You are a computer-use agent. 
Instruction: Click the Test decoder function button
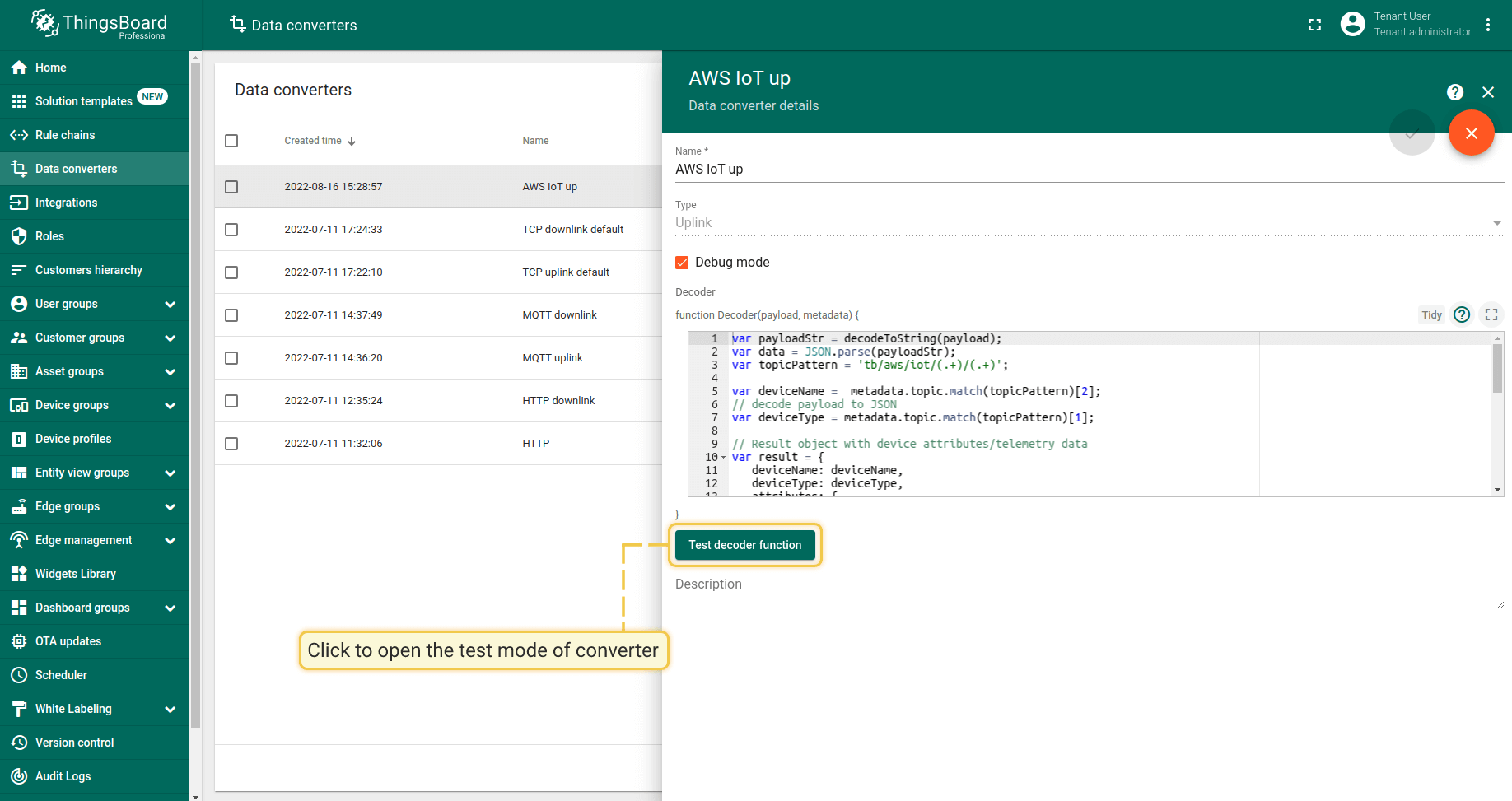[744, 545]
